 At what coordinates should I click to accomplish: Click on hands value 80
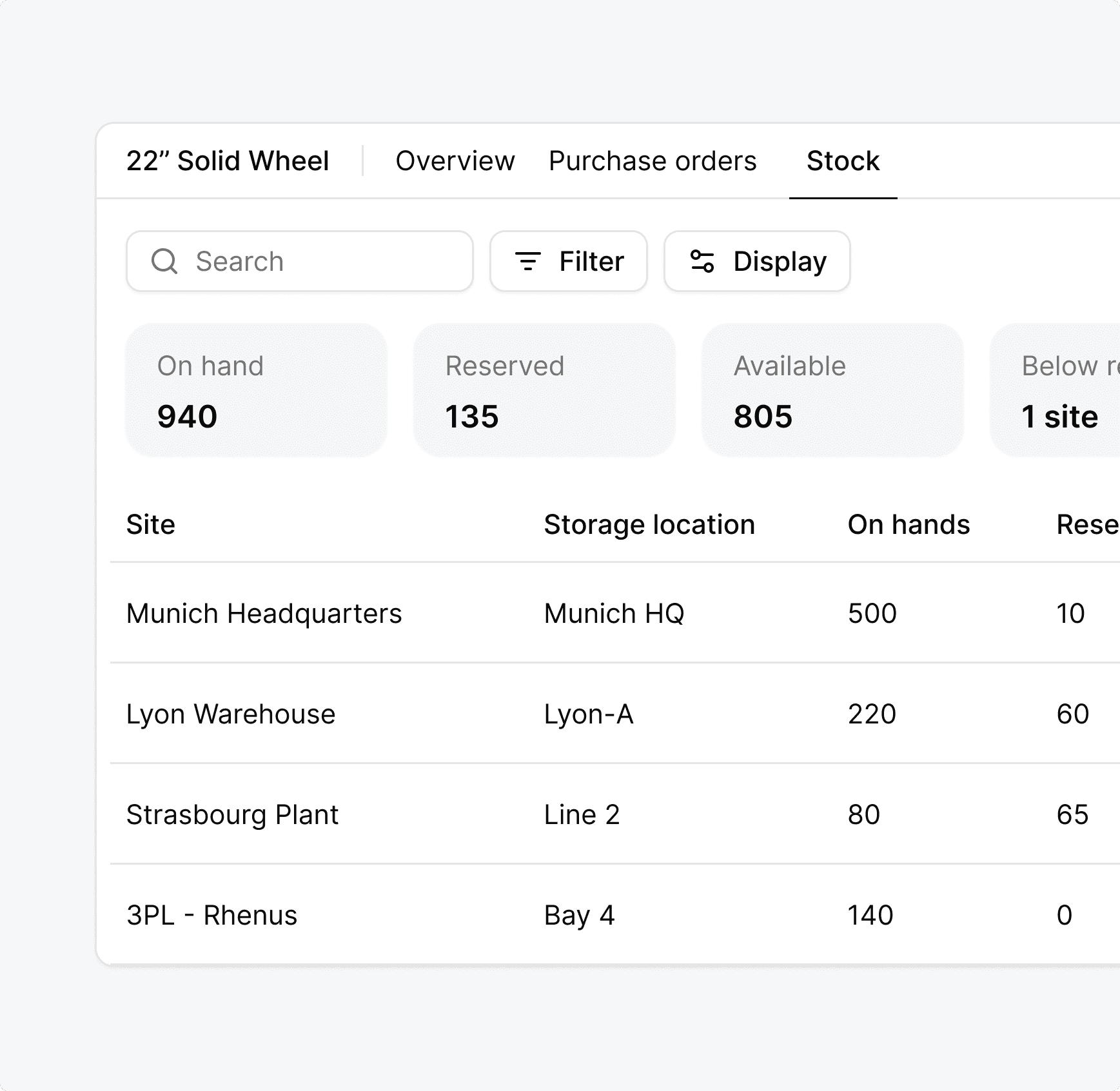pyautogui.click(x=863, y=814)
